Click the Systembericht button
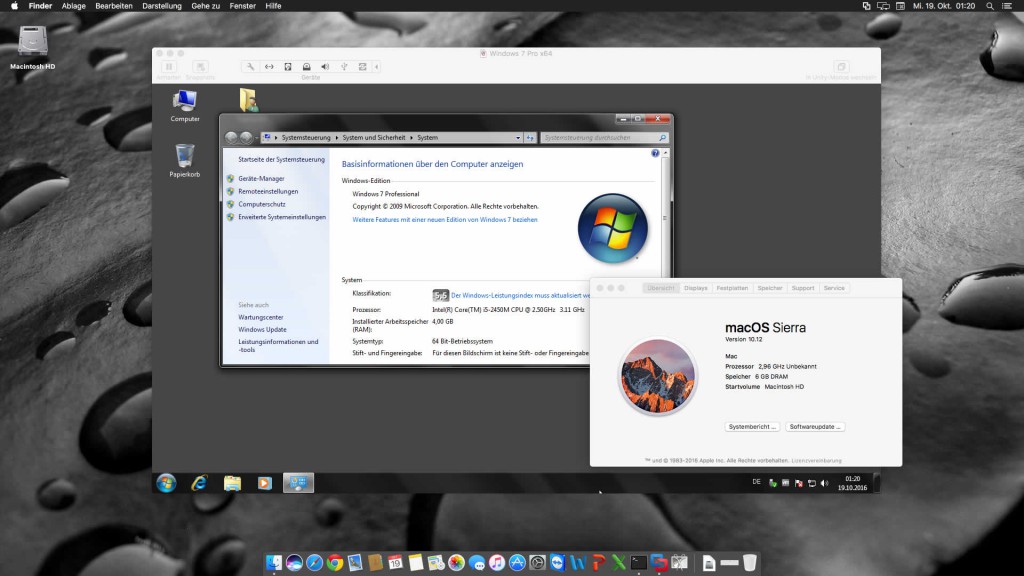The image size is (1024, 576). click(x=752, y=426)
